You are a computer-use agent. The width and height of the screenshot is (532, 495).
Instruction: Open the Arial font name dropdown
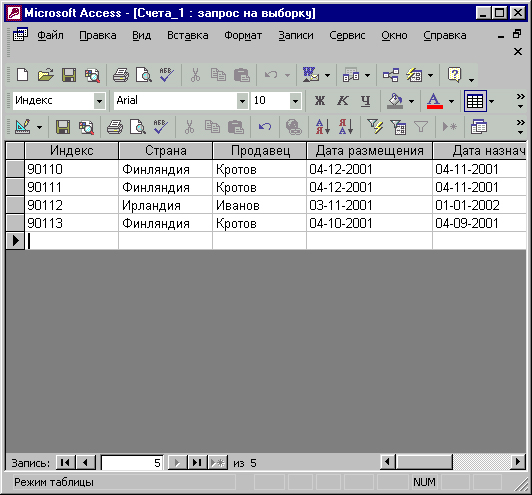(242, 101)
